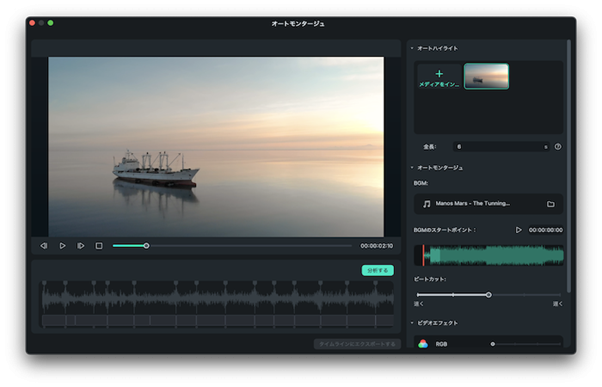Click the タイムラインにエクスポートする button
Image resolution: width=602 pixels, height=387 pixels.
click(x=357, y=344)
